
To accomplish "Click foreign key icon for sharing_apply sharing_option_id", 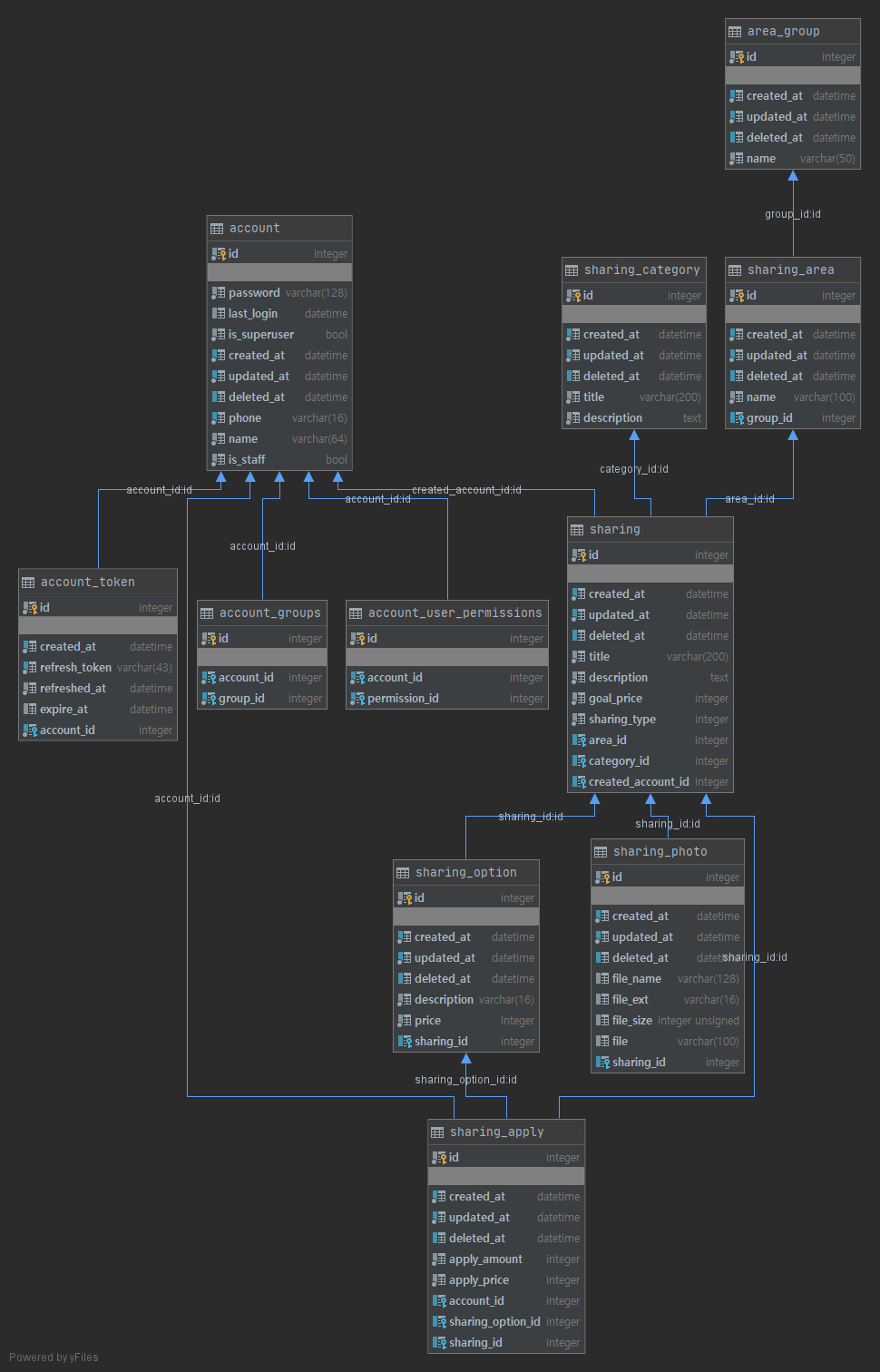I will pos(439,1322).
